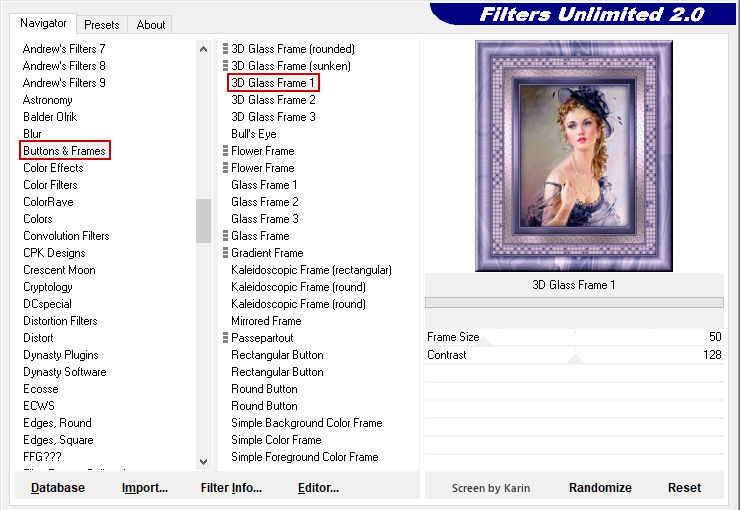Open the About tab
740x510 pixels.
tap(151, 25)
